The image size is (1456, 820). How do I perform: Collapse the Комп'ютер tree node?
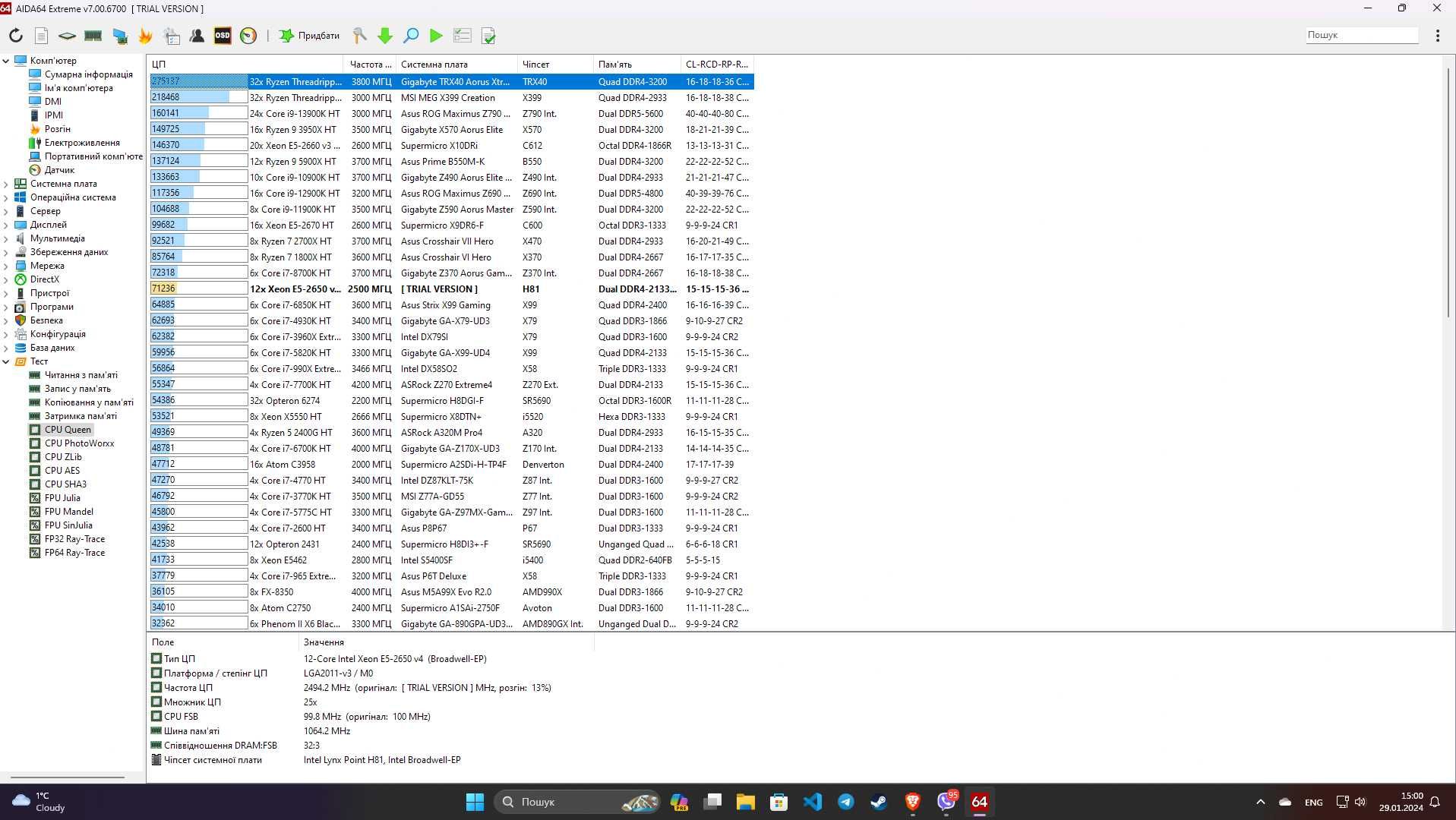[x=6, y=61]
